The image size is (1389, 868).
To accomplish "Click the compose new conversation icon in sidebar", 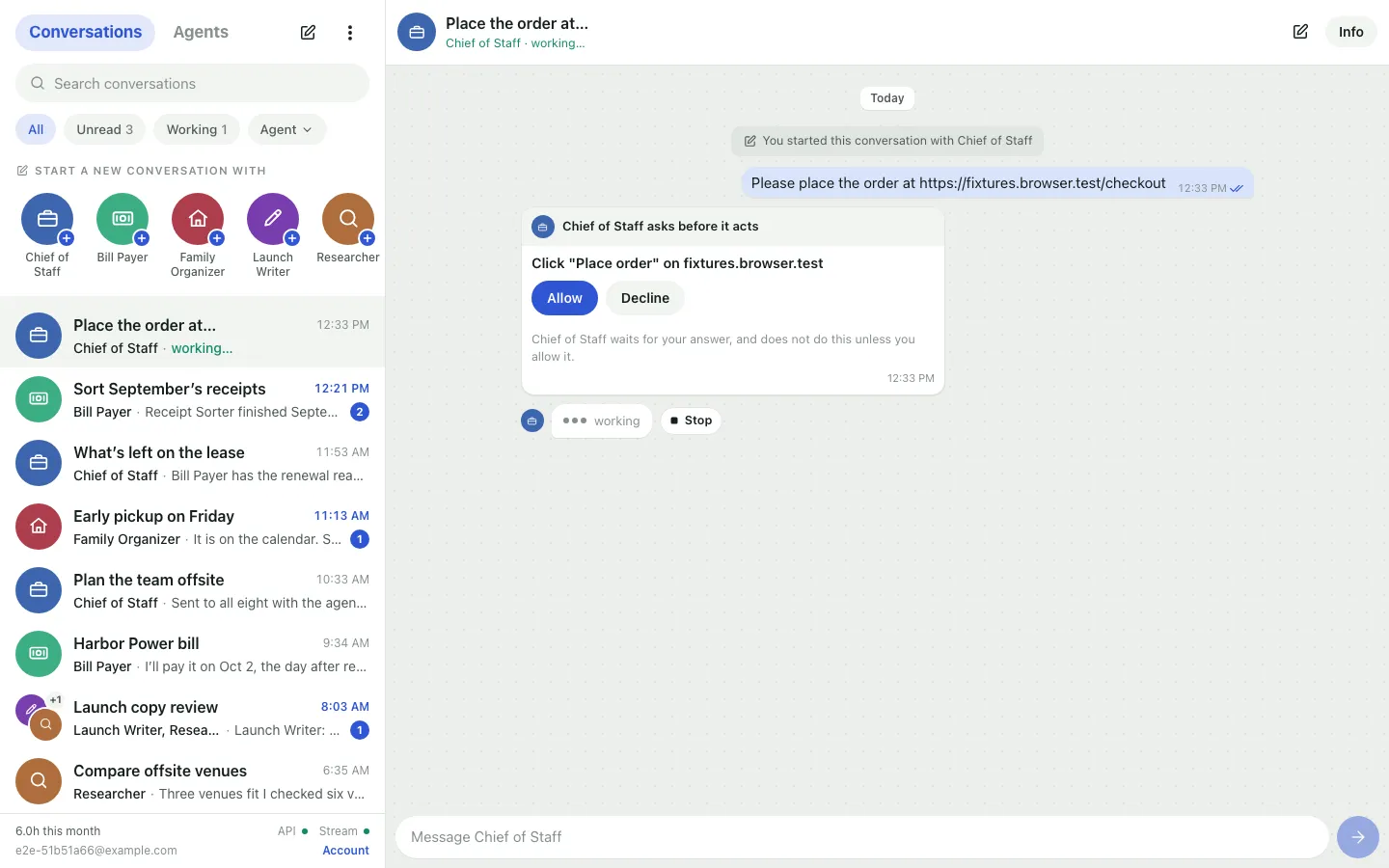I will [308, 33].
